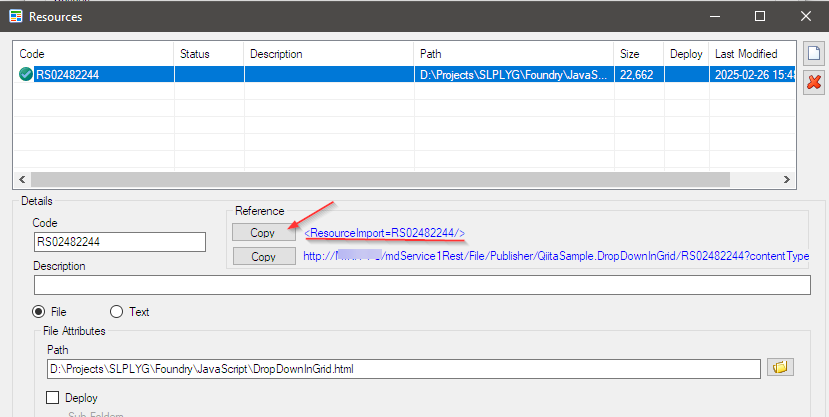The height and width of the screenshot is (417, 829).
Task: Maximize the Resources window
Action: pos(760,16)
